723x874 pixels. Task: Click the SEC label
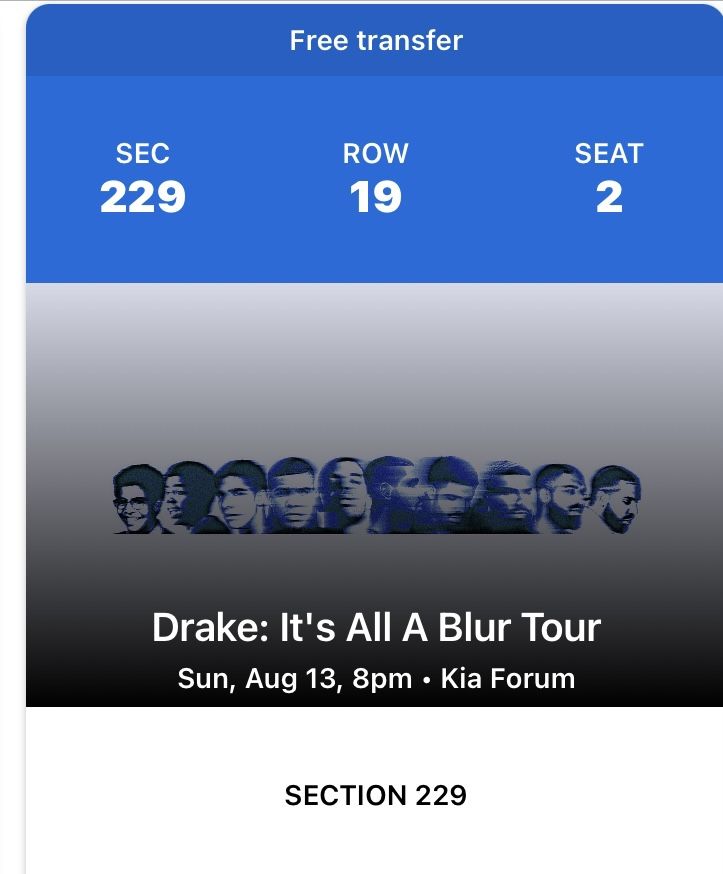coord(143,154)
